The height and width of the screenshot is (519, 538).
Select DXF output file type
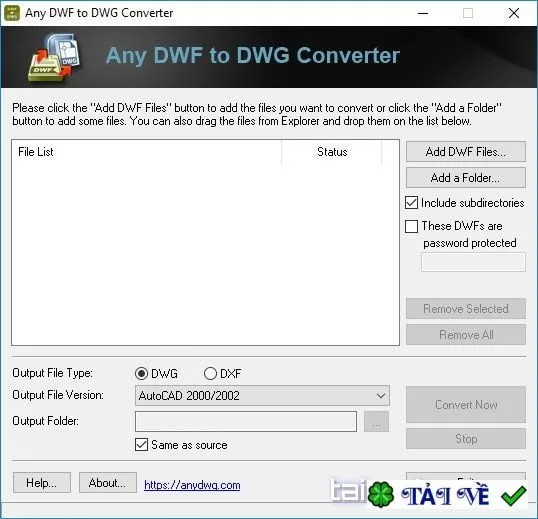tap(210, 373)
